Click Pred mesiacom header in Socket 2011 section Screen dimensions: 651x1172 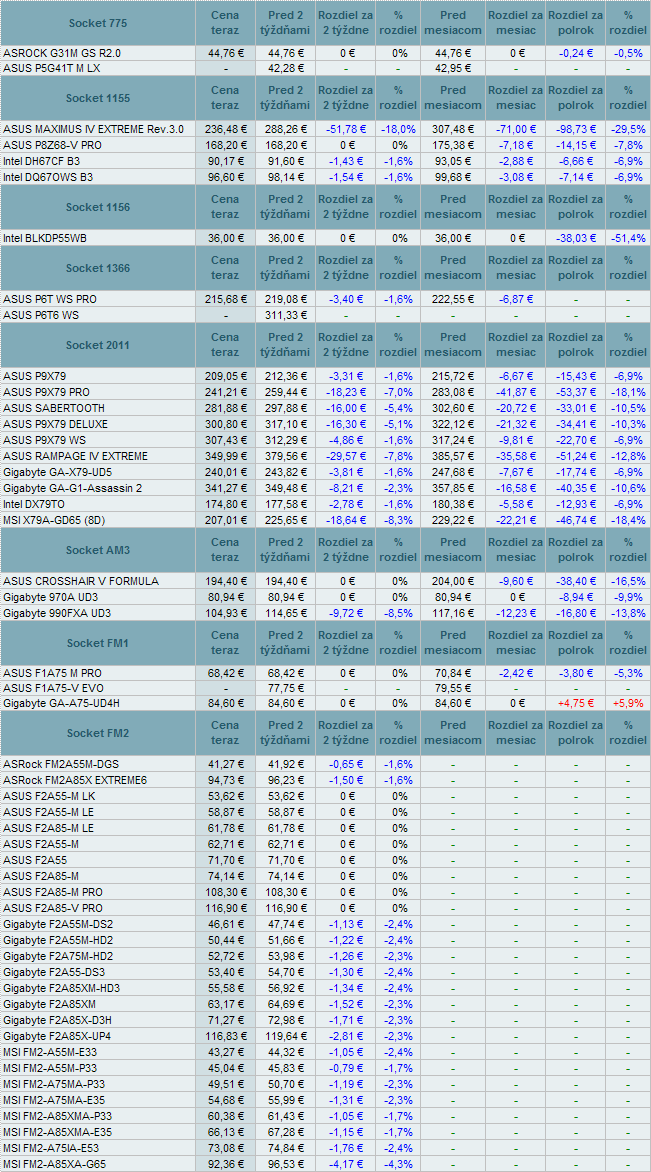[x=452, y=345]
